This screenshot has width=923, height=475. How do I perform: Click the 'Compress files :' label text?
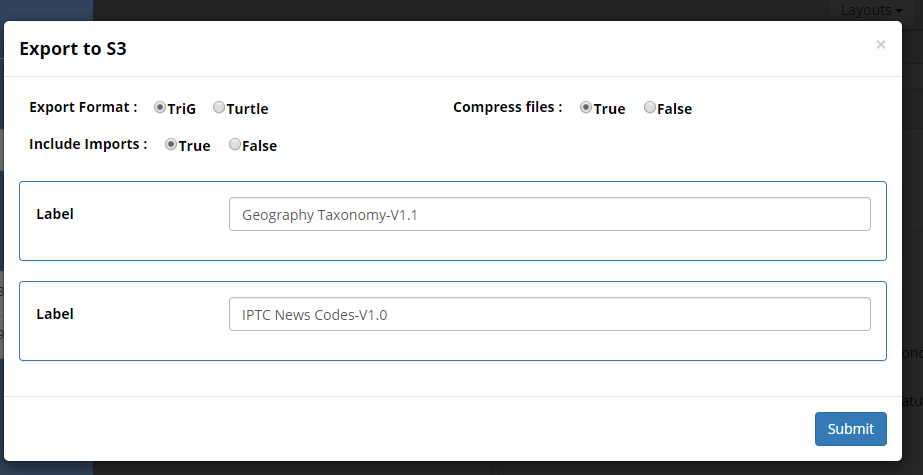click(x=507, y=107)
